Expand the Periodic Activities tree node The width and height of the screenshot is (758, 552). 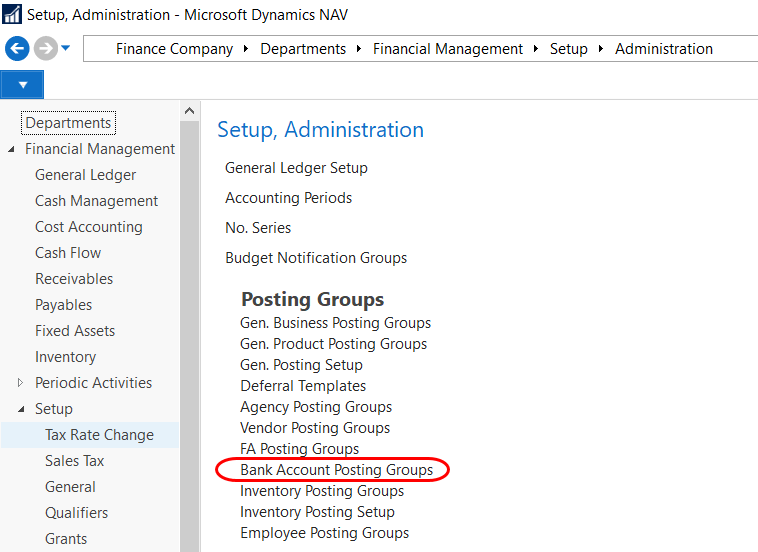tap(21, 383)
